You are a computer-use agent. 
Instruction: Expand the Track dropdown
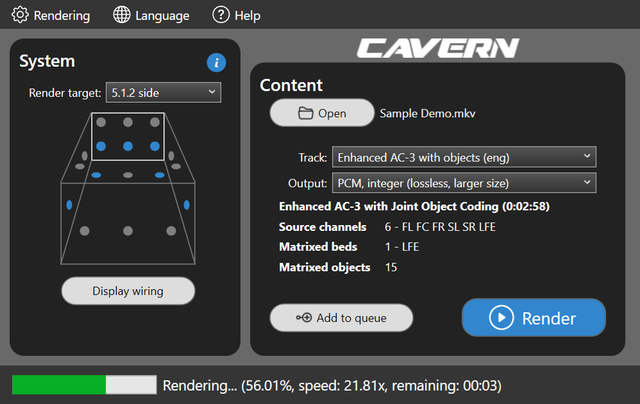point(464,158)
